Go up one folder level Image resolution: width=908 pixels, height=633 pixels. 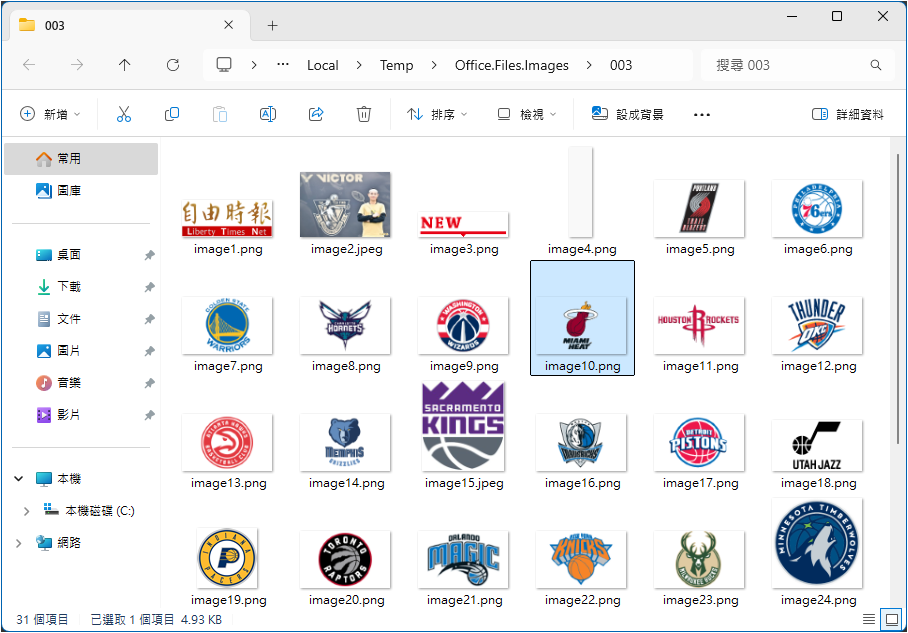[124, 65]
